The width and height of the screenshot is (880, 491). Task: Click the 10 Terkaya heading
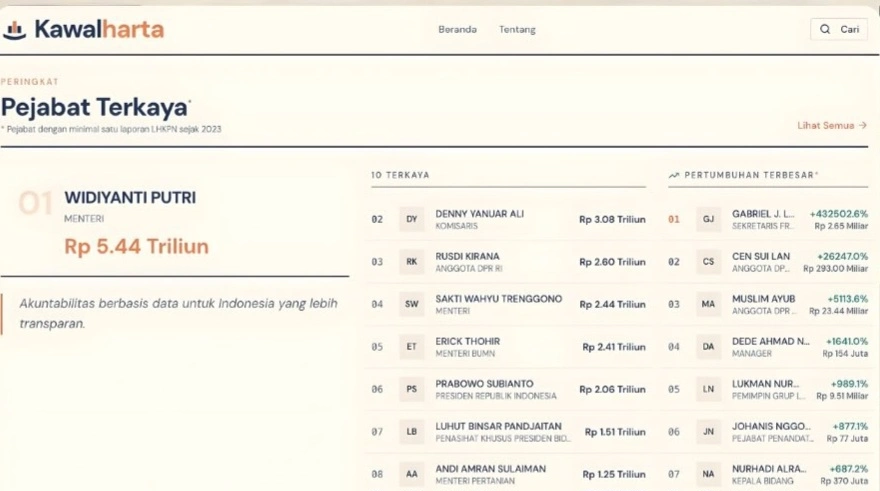(400, 175)
